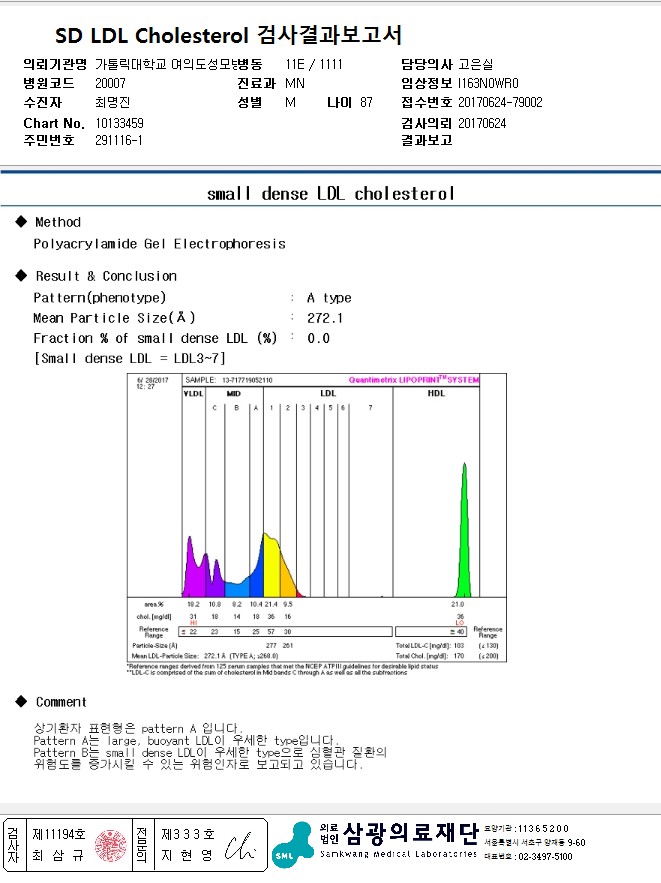The width and height of the screenshot is (661, 883).
Task: Click the yellow LDL band in chart
Action: [271, 566]
